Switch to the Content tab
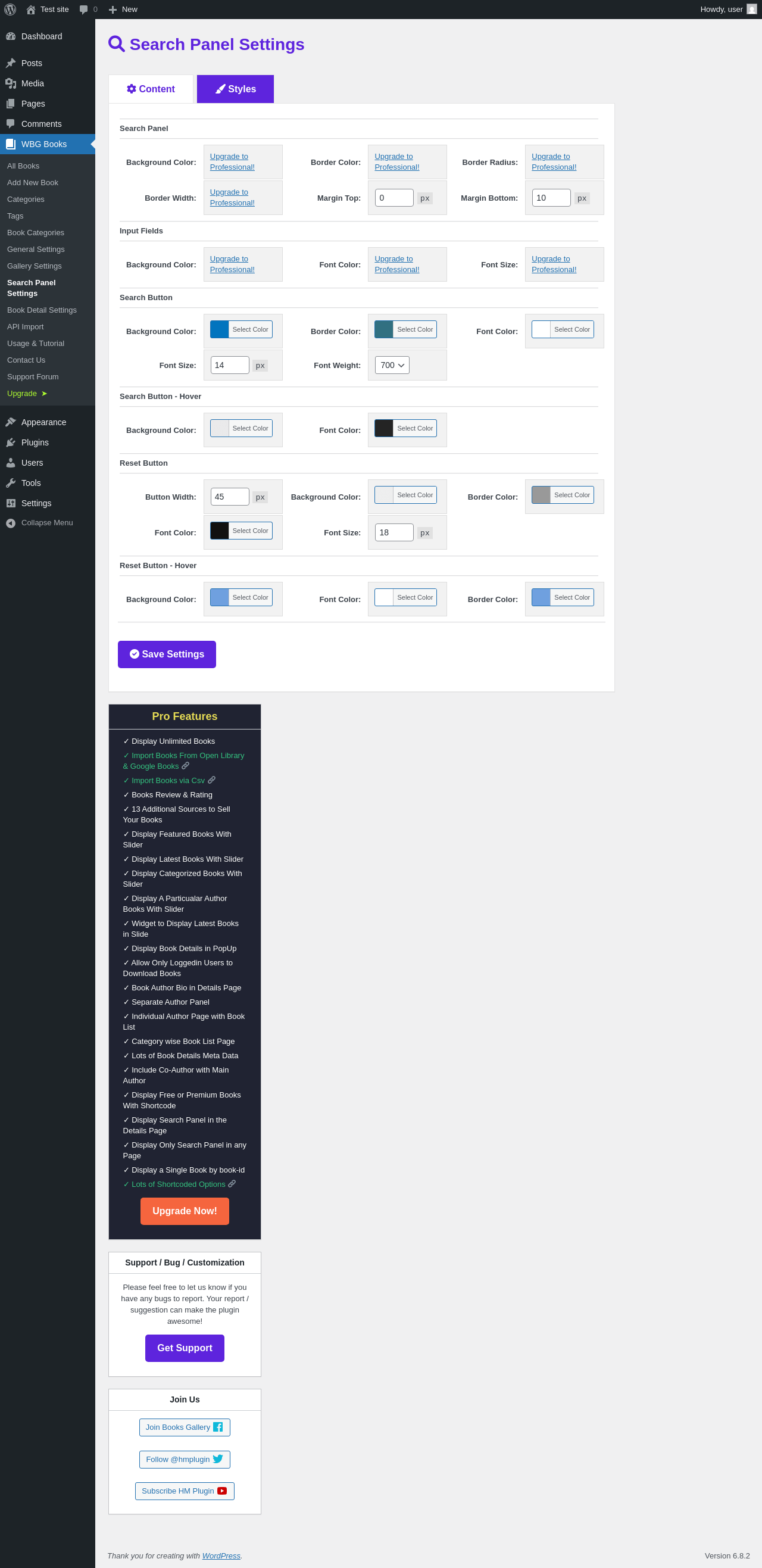 point(151,89)
